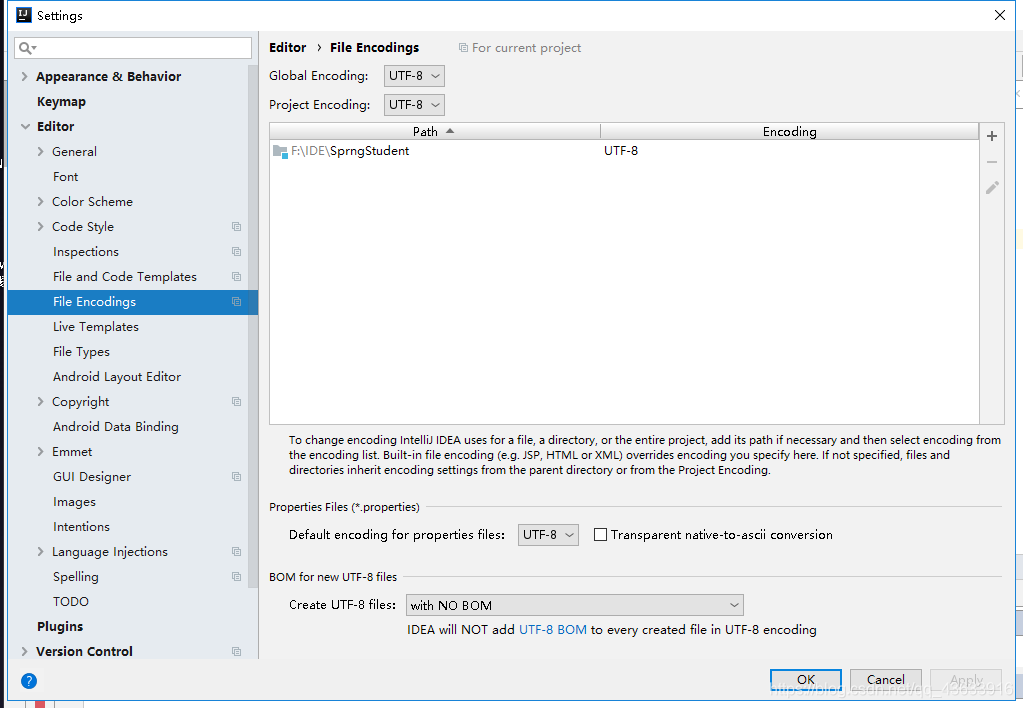Click the search magnifier icon in settings
This screenshot has width=1023, height=708.
27,48
